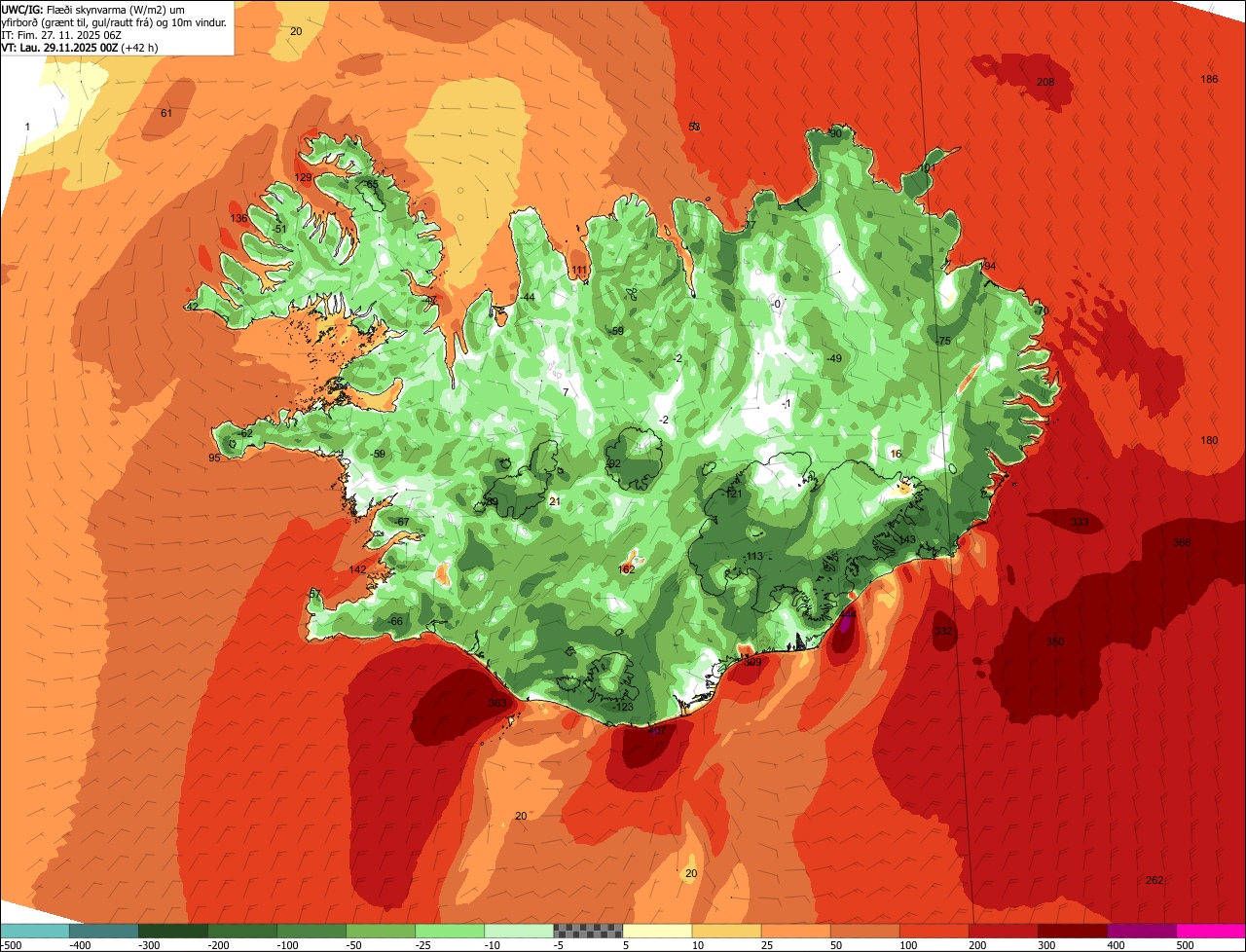Select the dark maroon legend swatch between 300 and 400
This screenshot has height=952, width=1246.
pos(1072,931)
